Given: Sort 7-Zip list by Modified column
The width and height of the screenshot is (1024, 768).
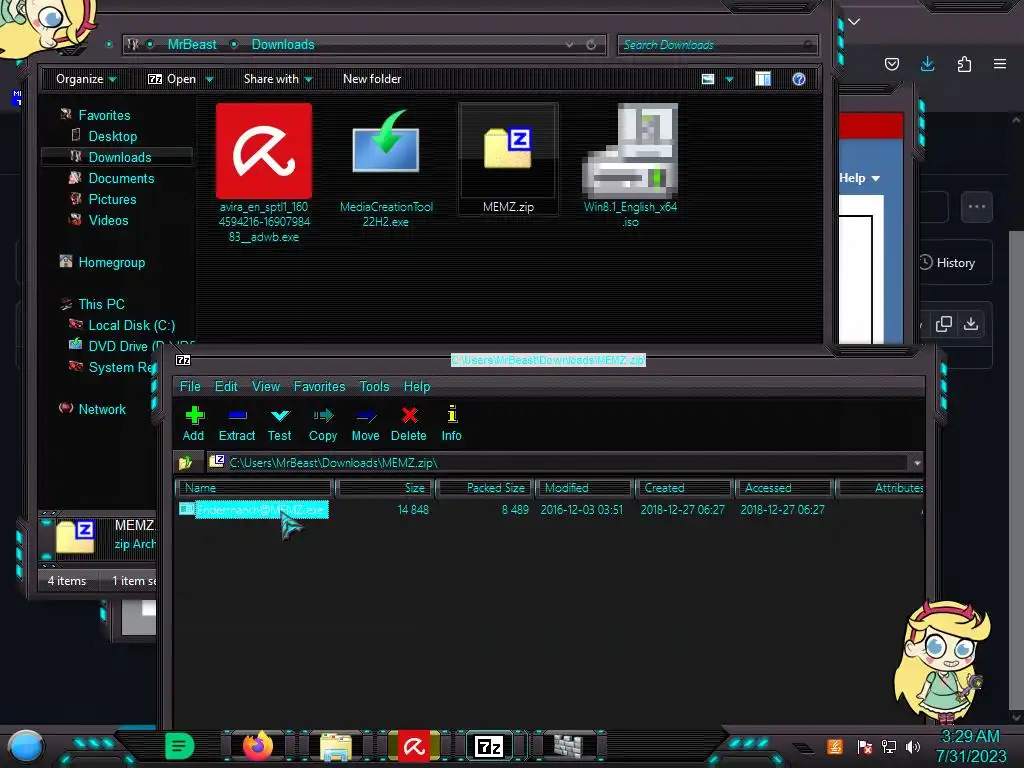Looking at the screenshot, I should click(584, 488).
